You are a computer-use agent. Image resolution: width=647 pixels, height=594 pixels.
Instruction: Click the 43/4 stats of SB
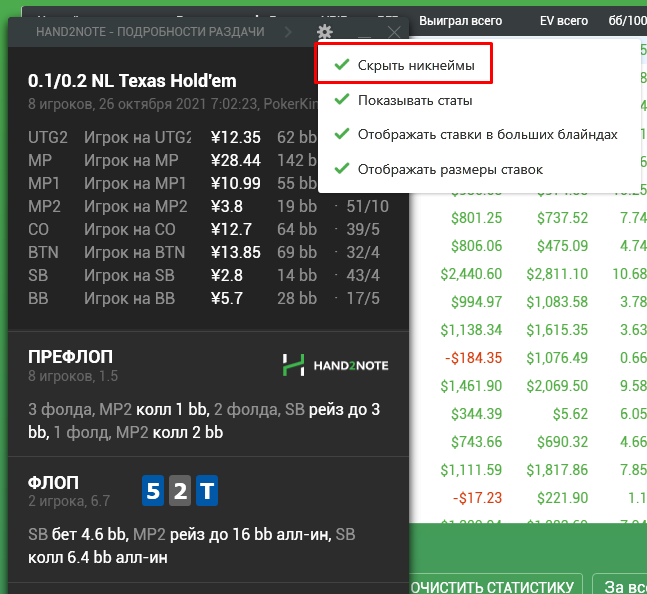click(363, 276)
